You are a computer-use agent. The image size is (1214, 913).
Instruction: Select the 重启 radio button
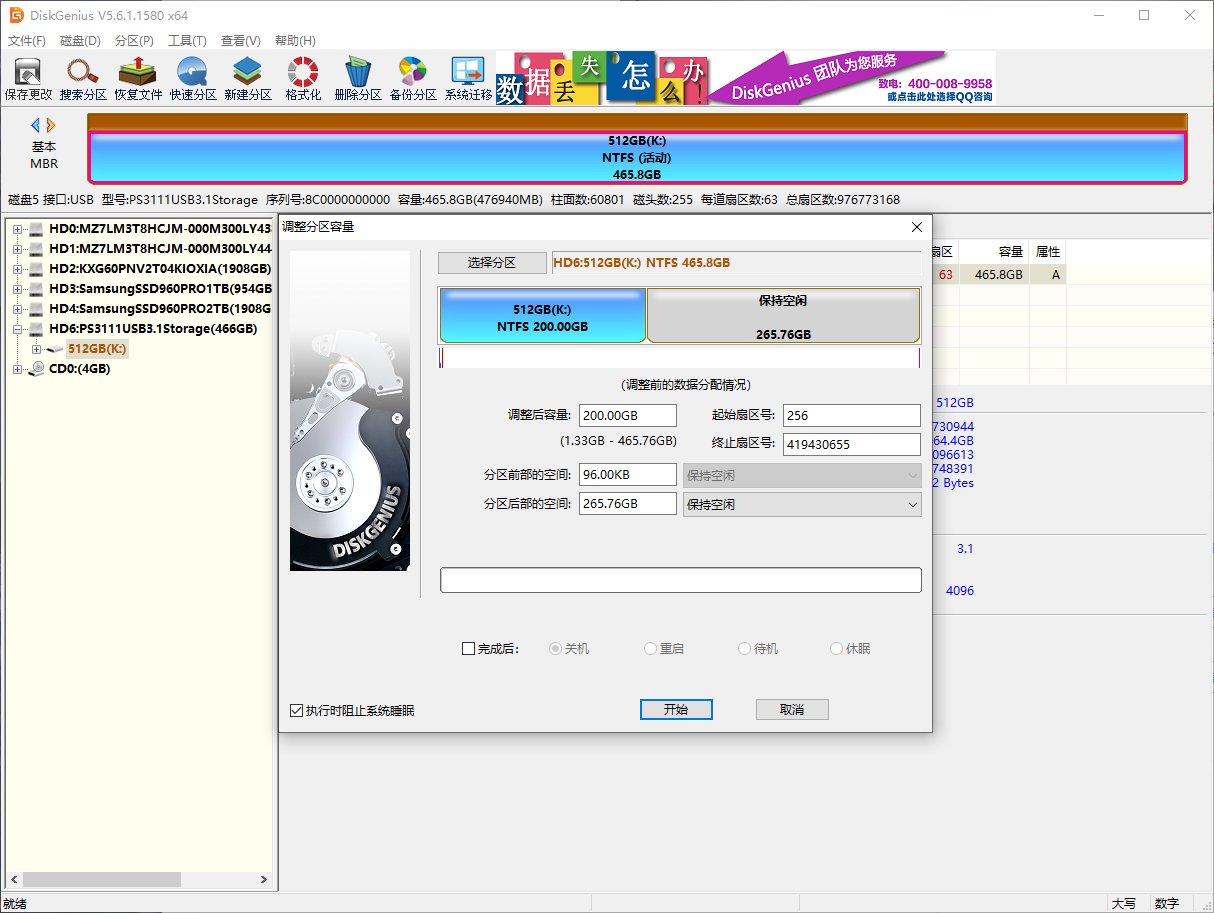(x=651, y=649)
